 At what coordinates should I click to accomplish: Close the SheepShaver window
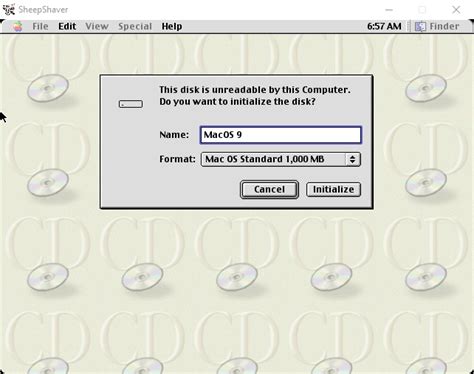(456, 10)
